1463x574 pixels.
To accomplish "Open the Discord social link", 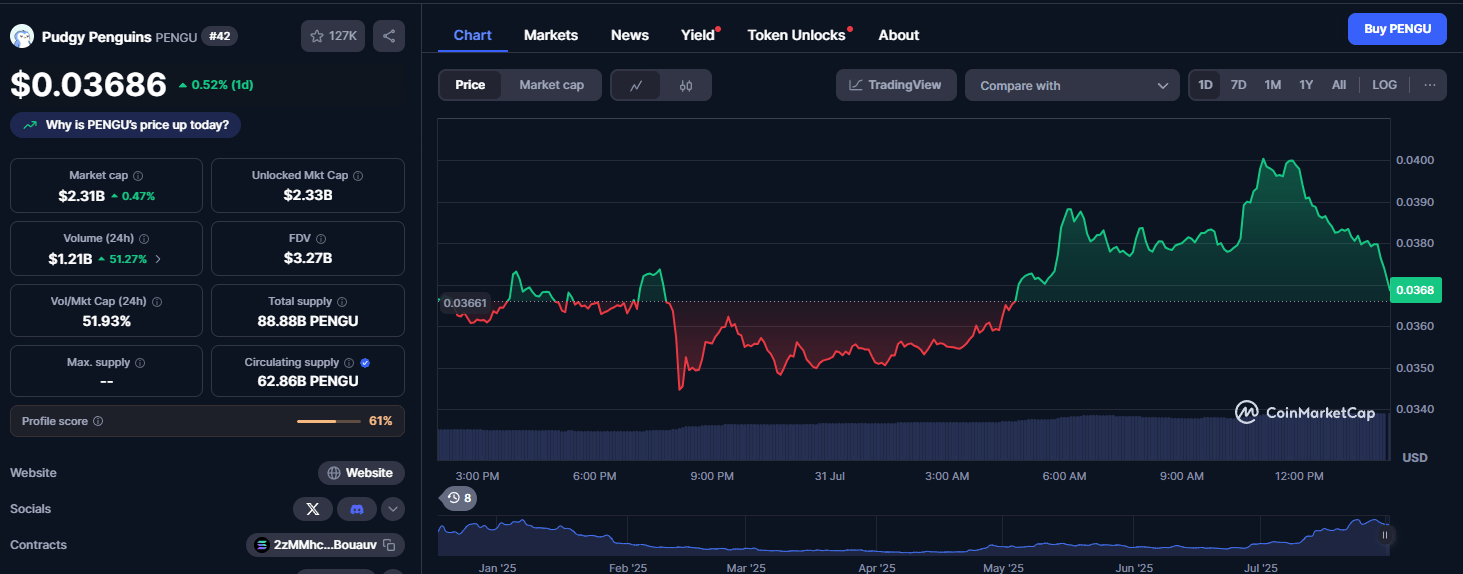I will click(357, 509).
